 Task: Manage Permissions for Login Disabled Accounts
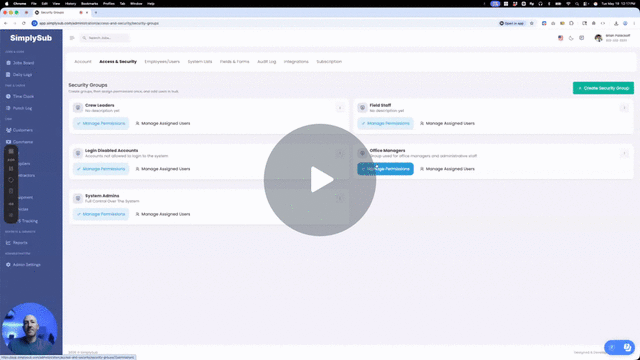101,169
